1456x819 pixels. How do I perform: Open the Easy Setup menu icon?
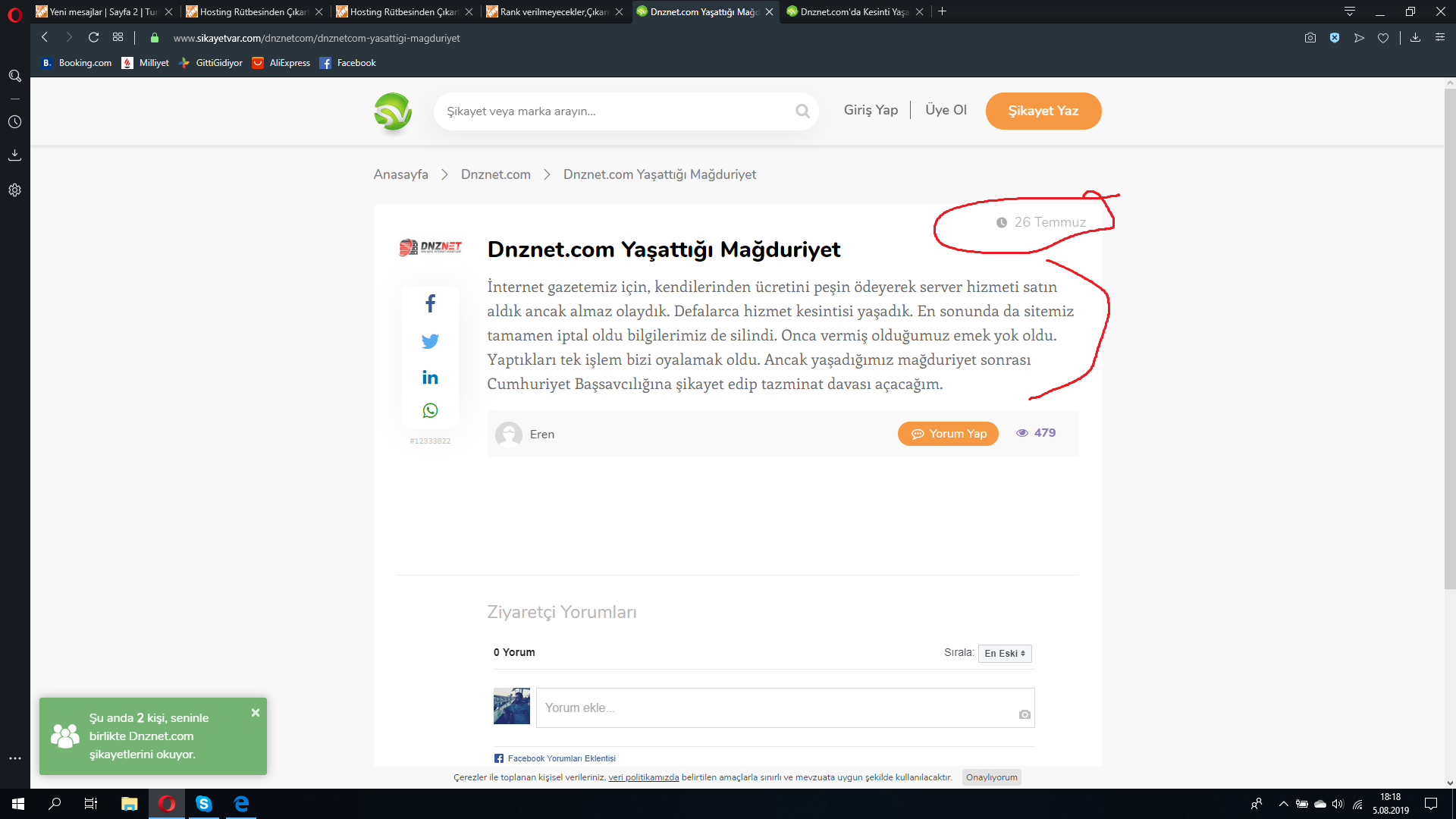tap(1439, 37)
